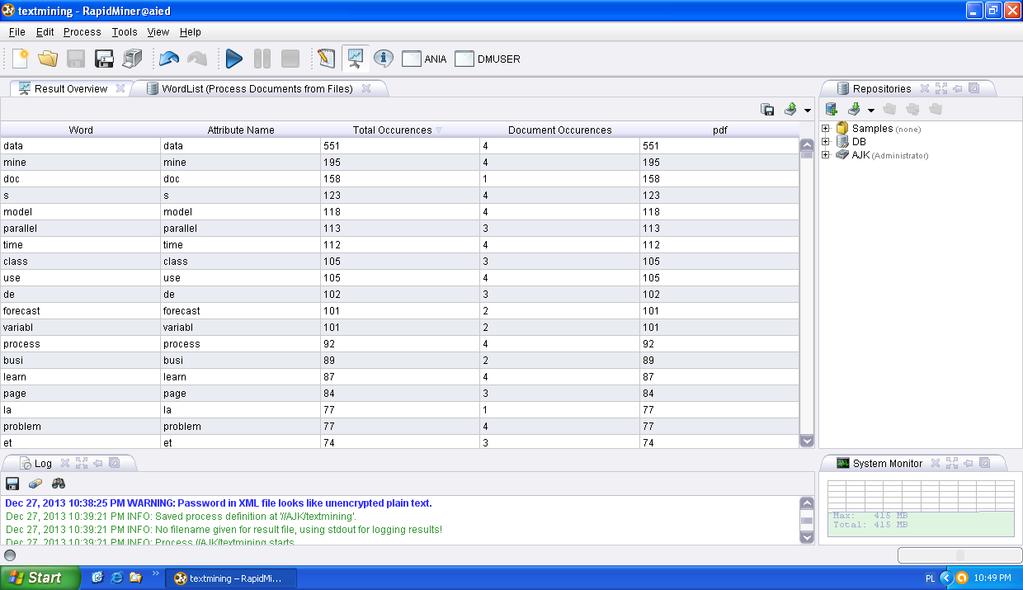Sort by the Attribute Name column header

241,130
